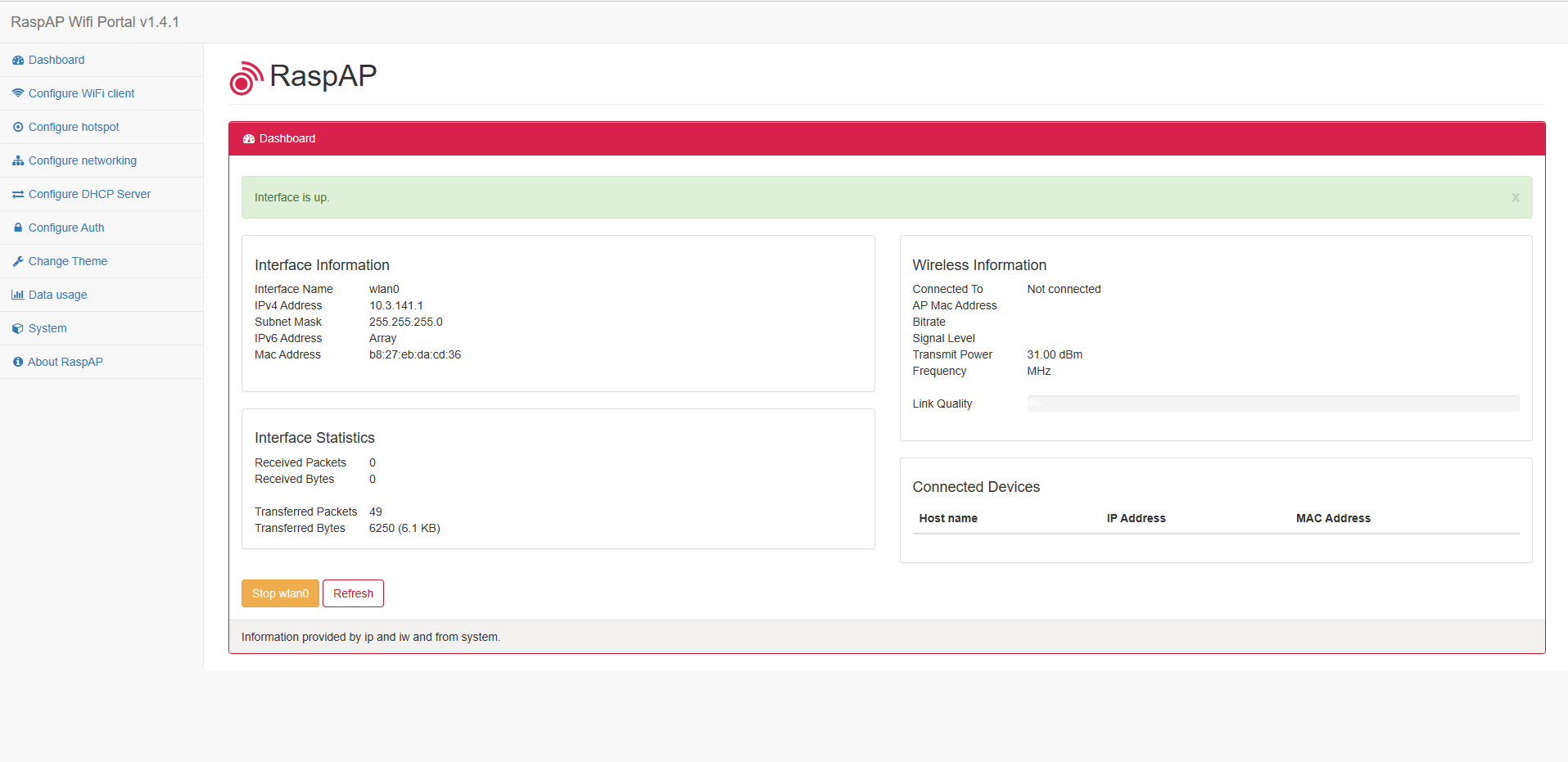Click the Connected Devices heading
Image resolution: width=1568 pixels, height=762 pixels.
point(976,487)
